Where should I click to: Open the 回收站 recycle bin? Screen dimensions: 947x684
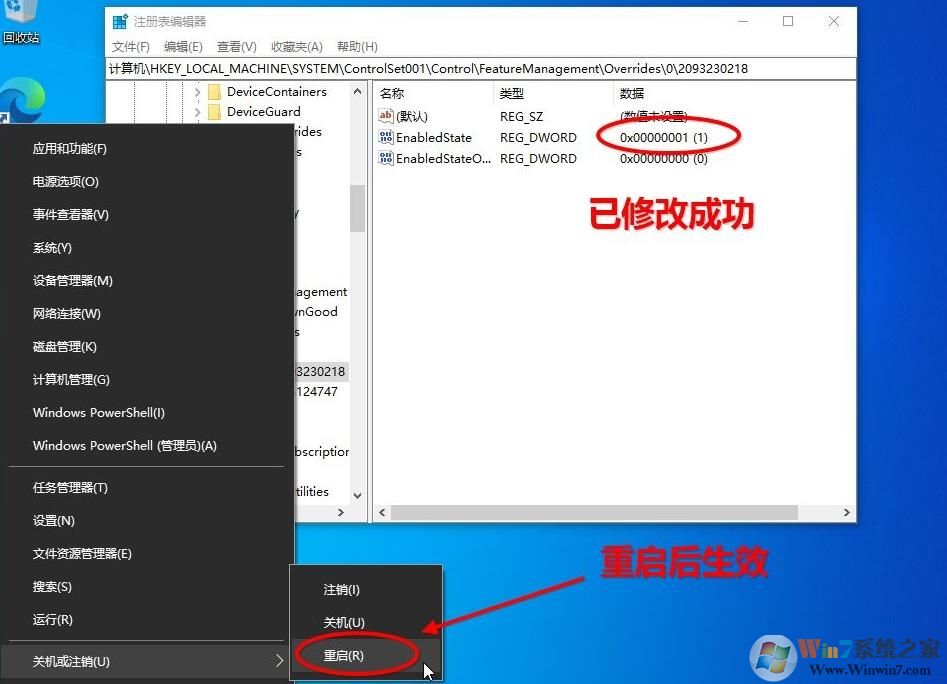tap(20, 20)
